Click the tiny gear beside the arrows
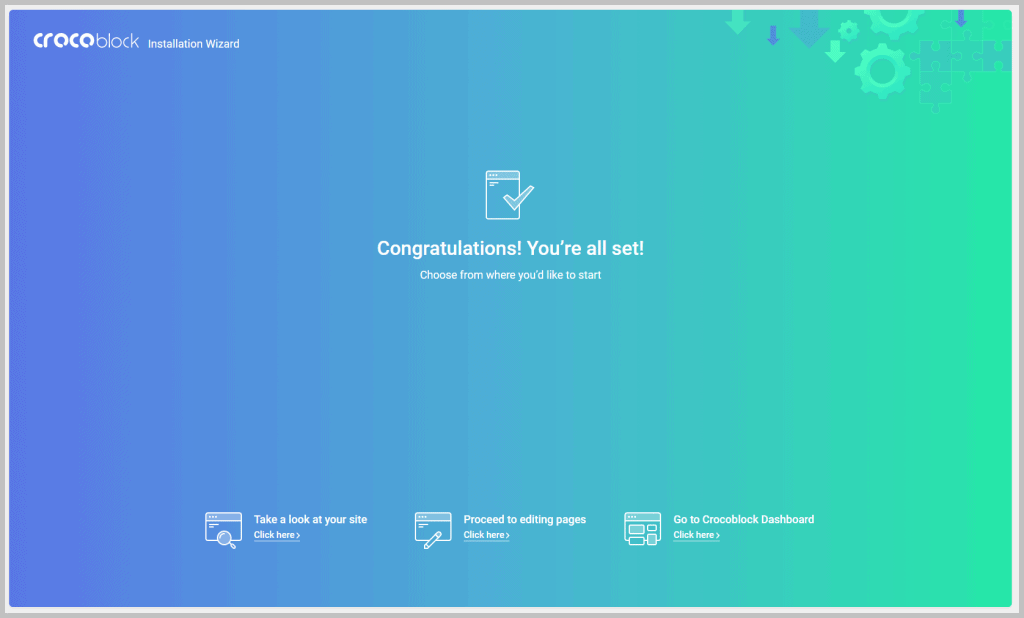Image resolution: width=1024 pixels, height=618 pixels. (x=849, y=30)
